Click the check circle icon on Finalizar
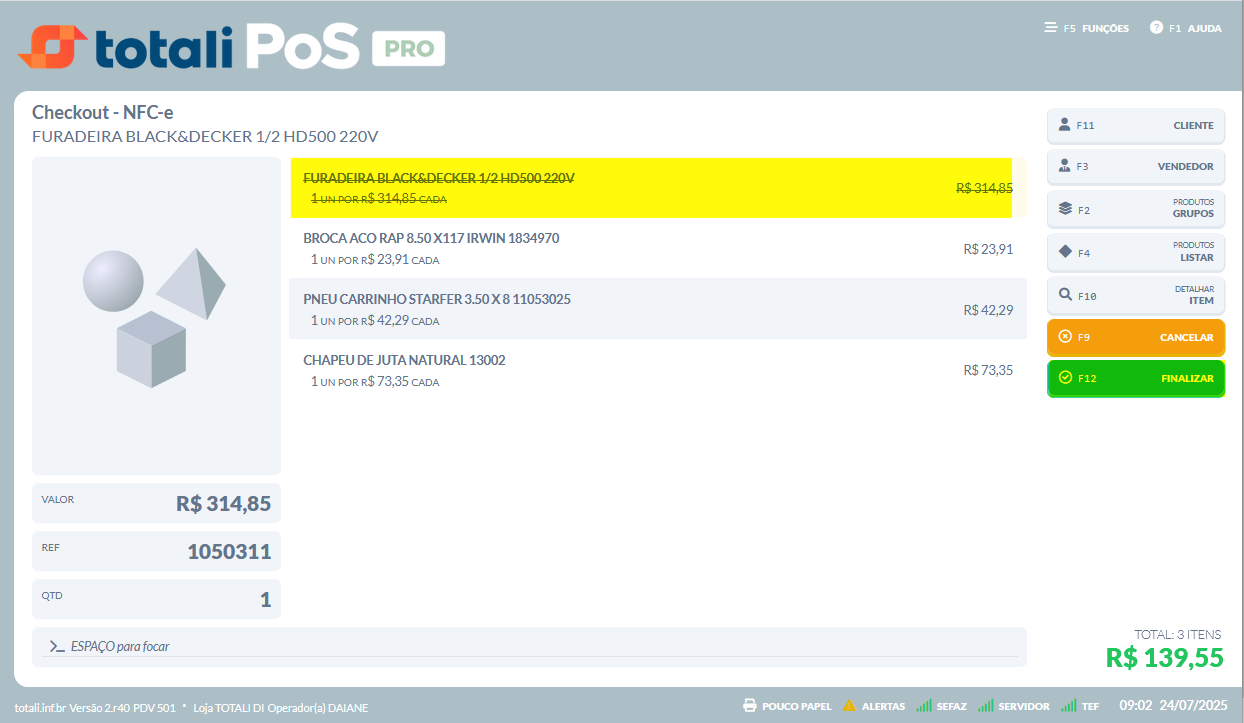The width and height of the screenshot is (1244, 723). click(x=1064, y=378)
